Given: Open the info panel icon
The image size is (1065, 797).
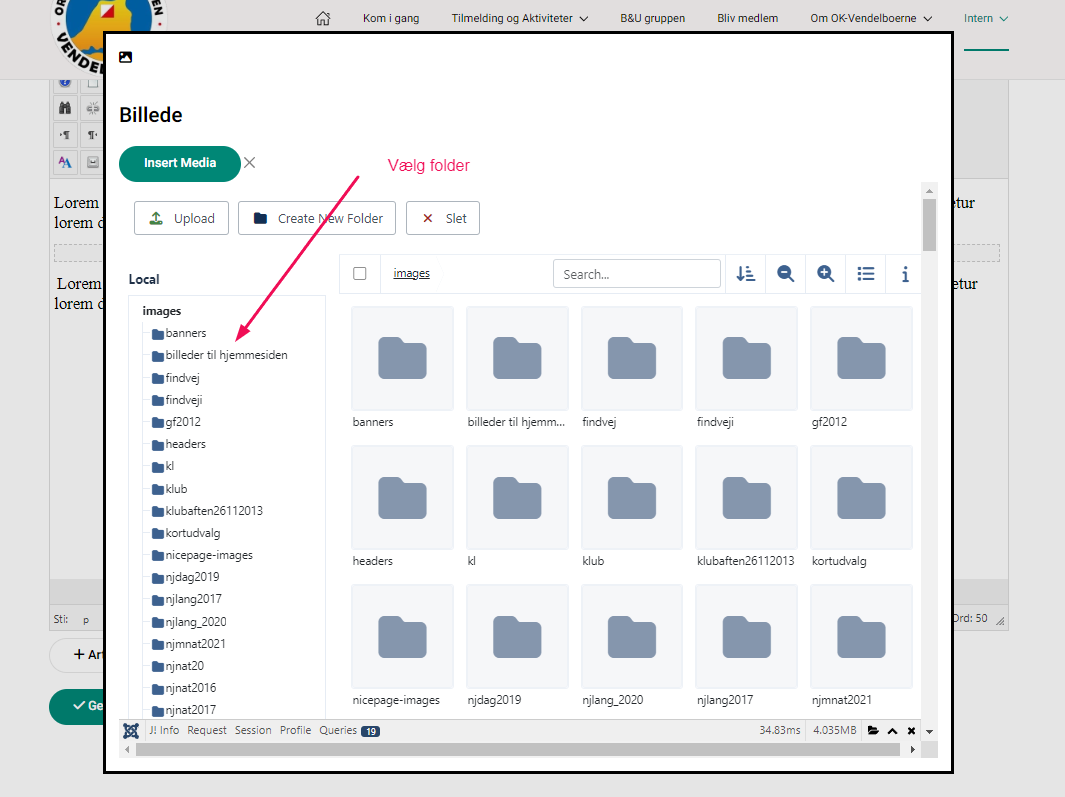Looking at the screenshot, I should (905, 274).
